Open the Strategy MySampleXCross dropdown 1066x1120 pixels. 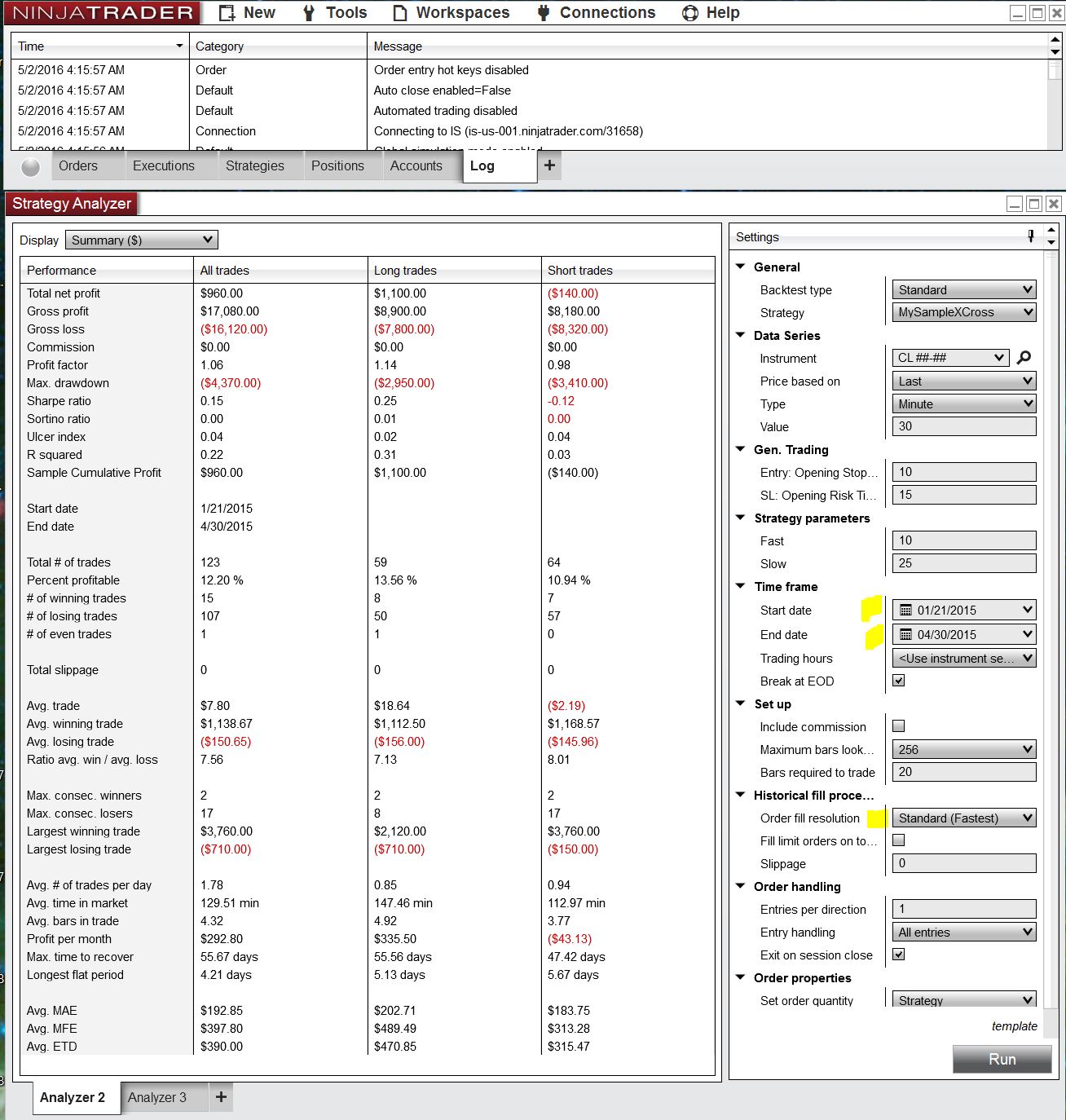click(964, 312)
